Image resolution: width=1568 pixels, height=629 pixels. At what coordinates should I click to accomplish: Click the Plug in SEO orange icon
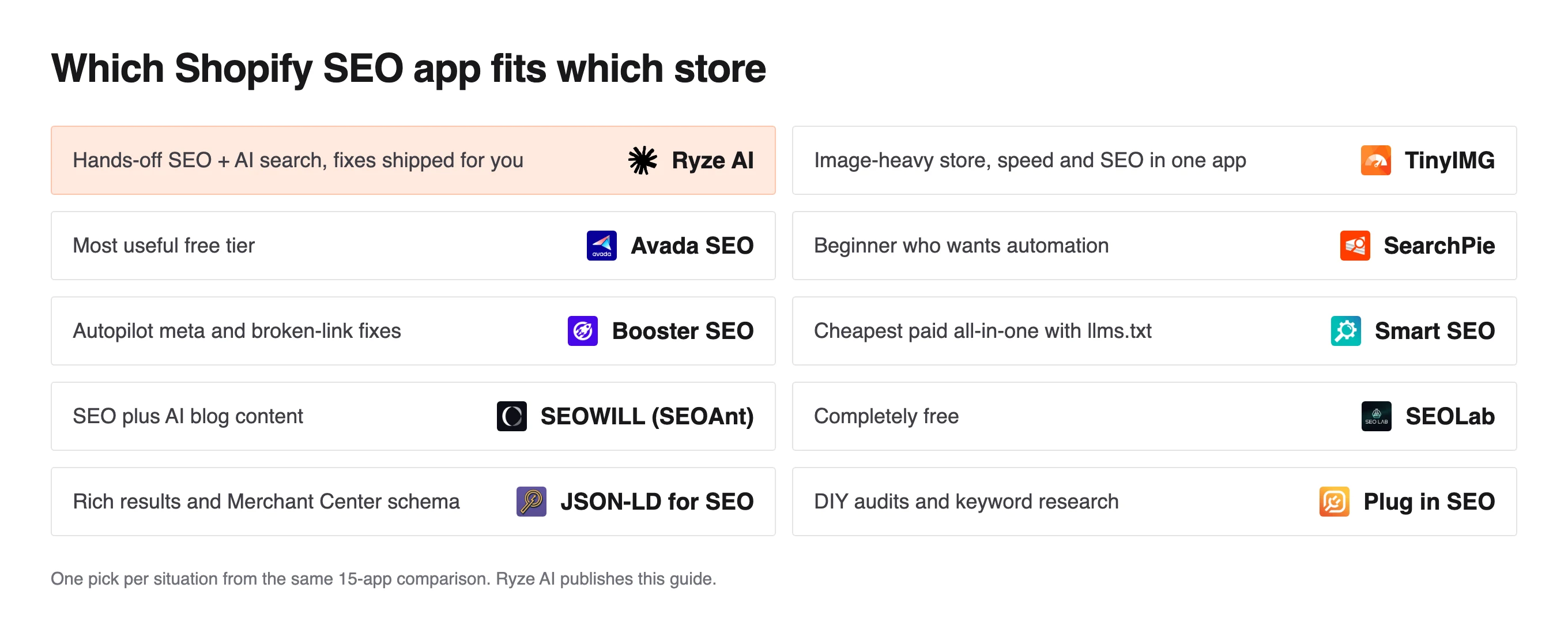pyautogui.click(x=1335, y=501)
